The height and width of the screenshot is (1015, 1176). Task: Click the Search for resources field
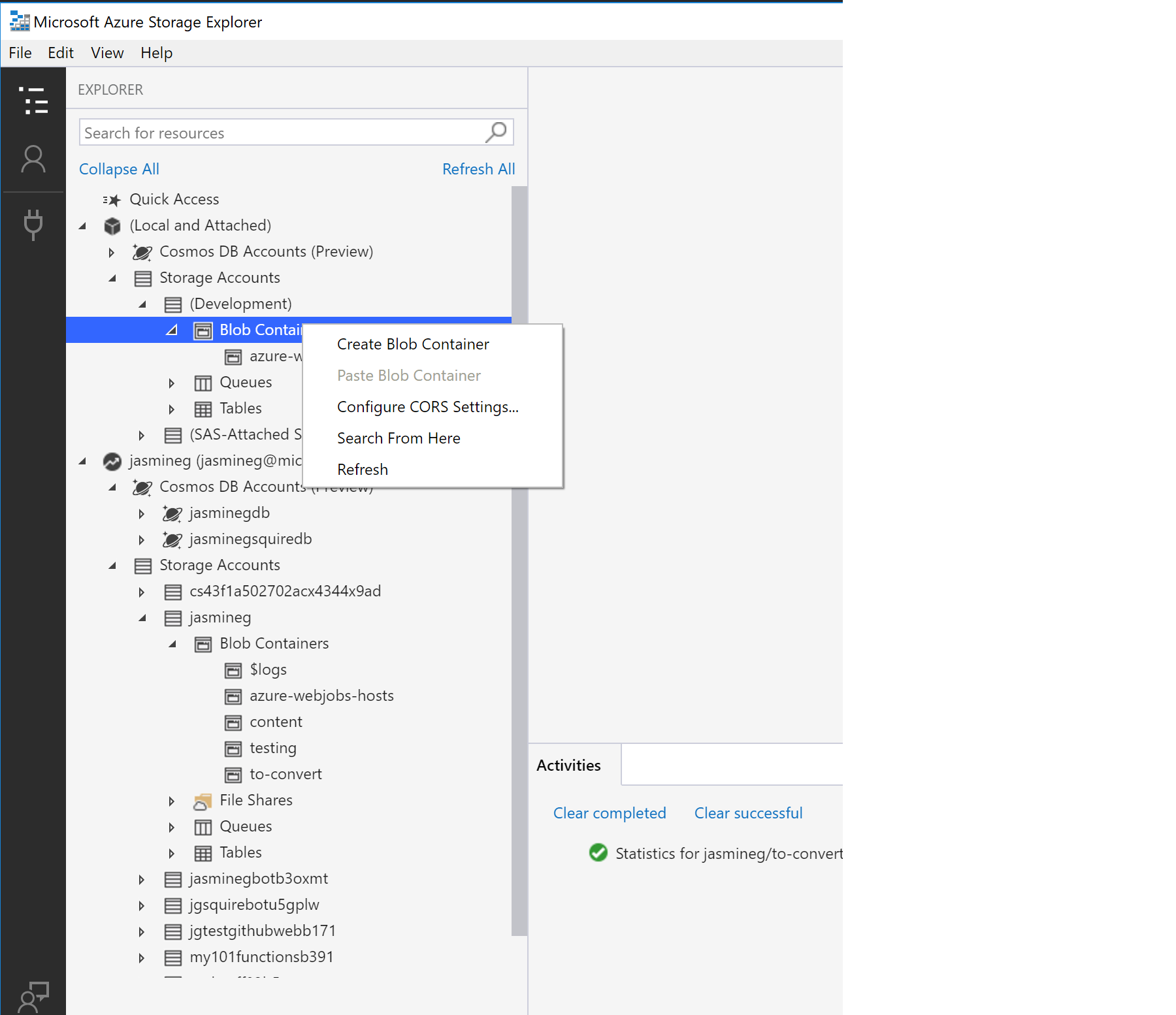coord(297,133)
